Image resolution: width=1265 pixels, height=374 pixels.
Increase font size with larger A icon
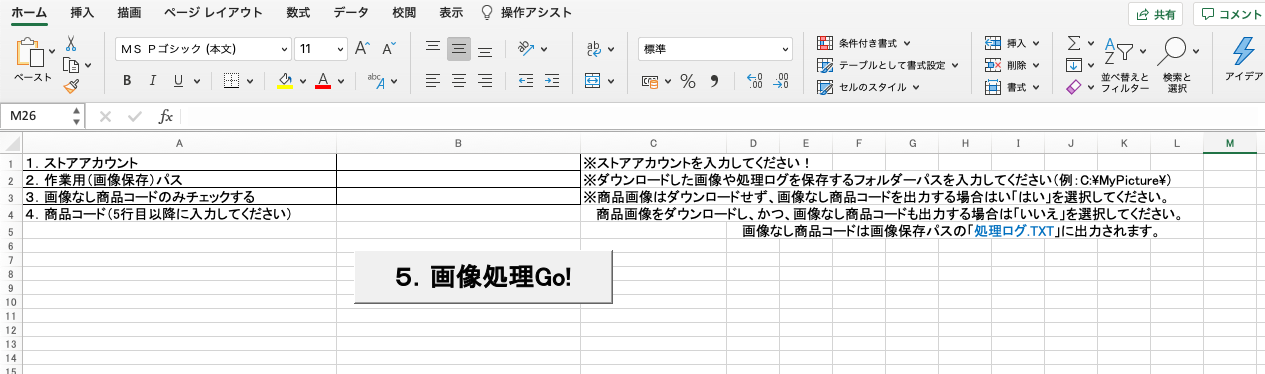pos(363,48)
